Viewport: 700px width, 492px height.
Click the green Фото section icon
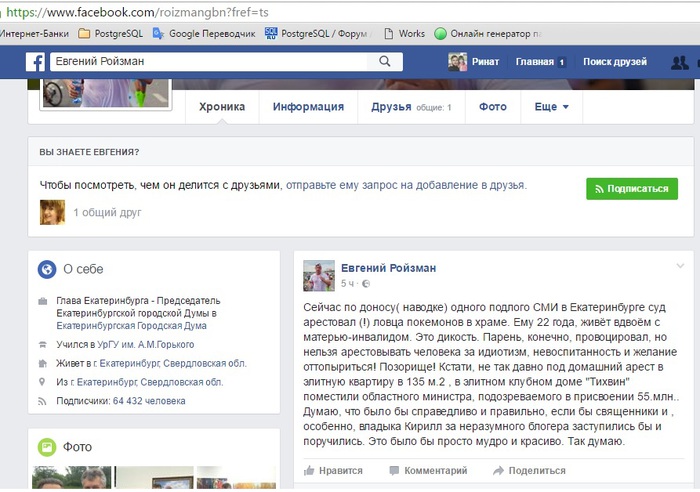click(47, 447)
